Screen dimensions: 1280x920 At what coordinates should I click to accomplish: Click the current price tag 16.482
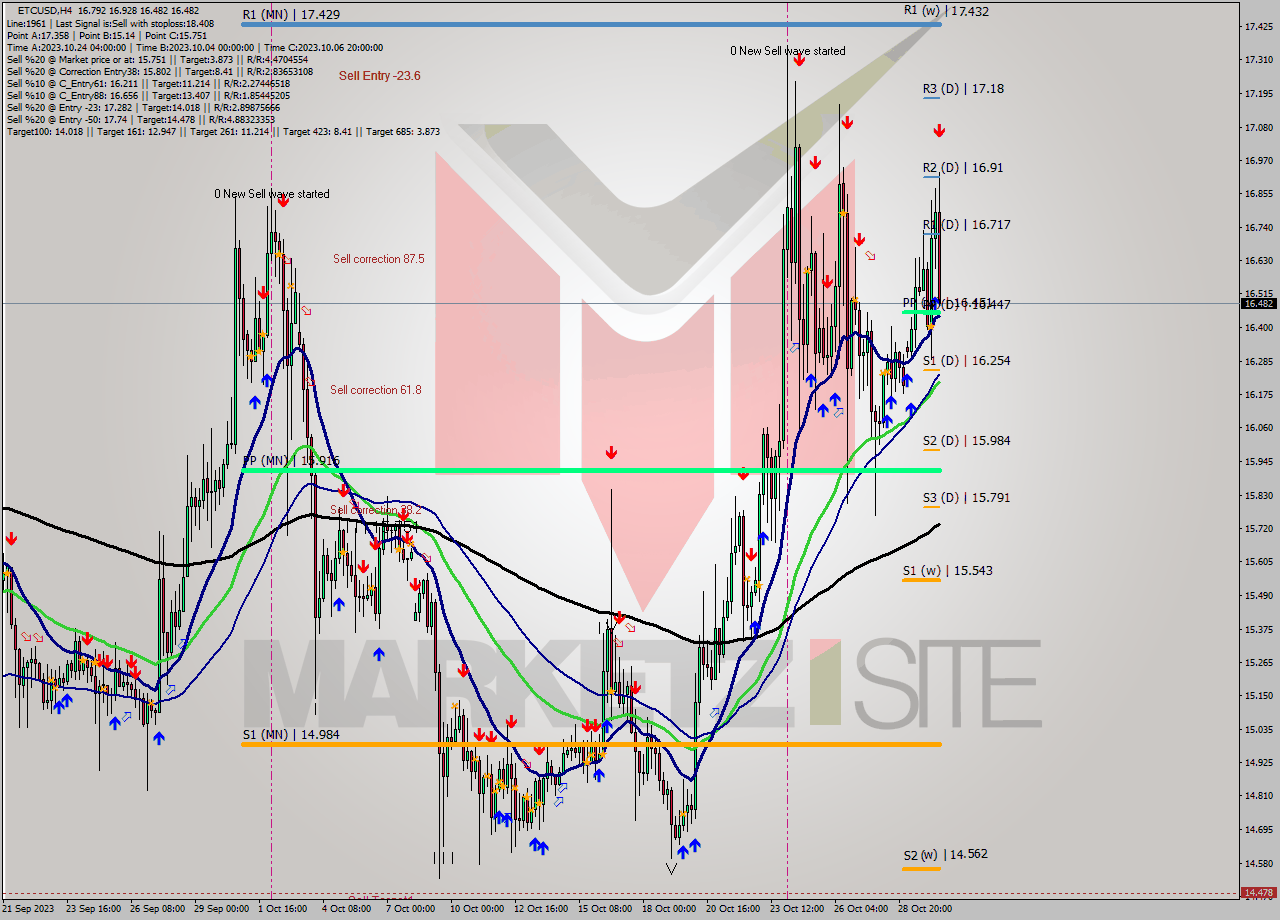[1258, 303]
